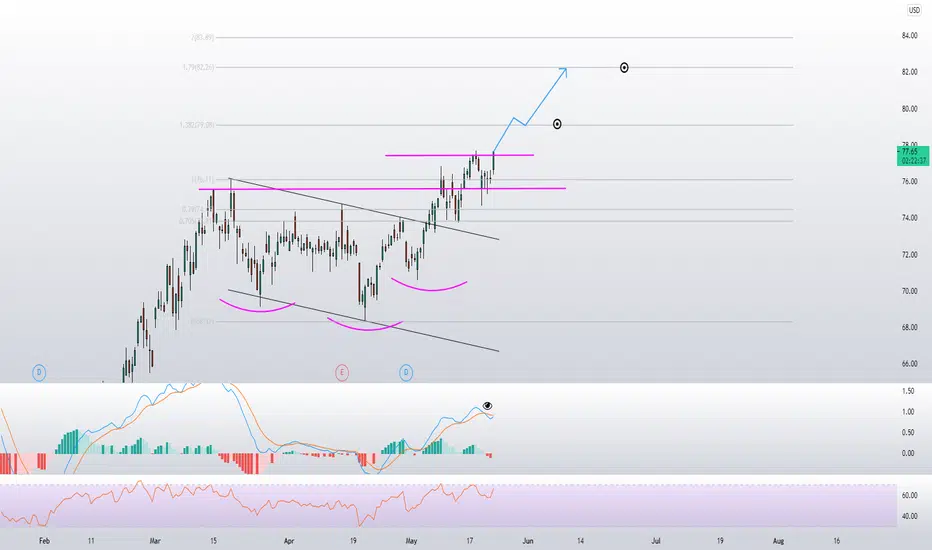Click 84.00 on the price axis

909,36
